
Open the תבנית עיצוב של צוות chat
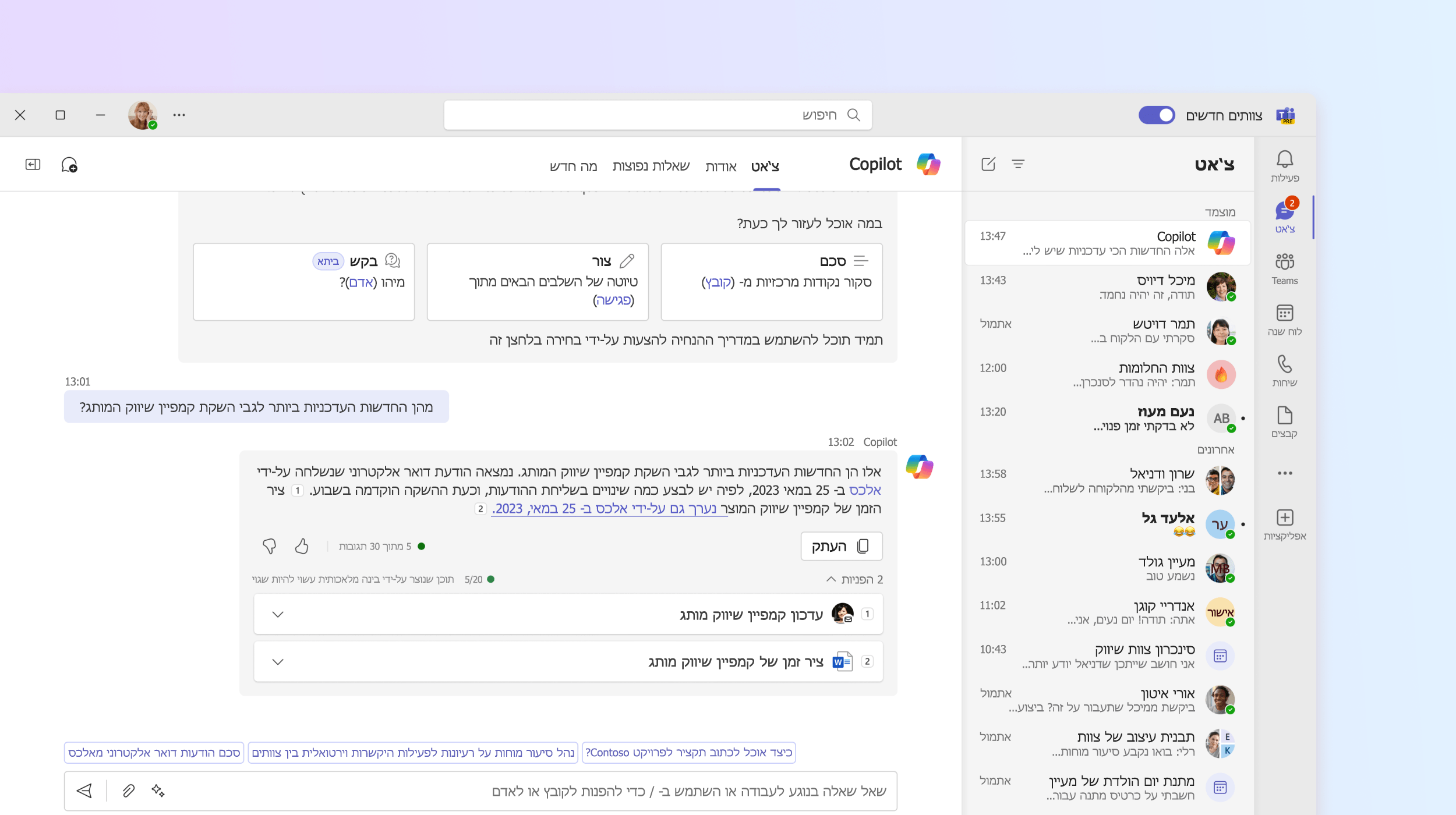pyautogui.click(x=1107, y=743)
